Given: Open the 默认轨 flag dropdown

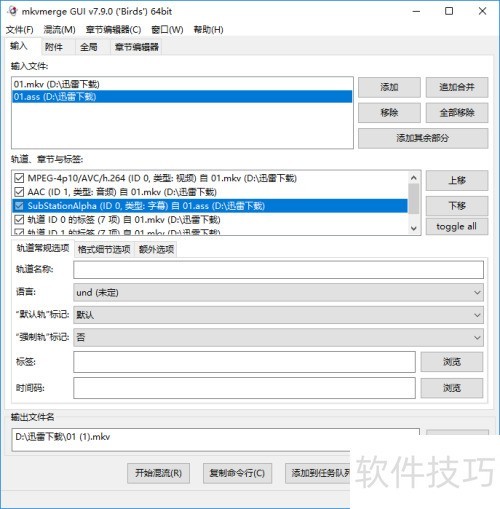Looking at the screenshot, I should click(x=278, y=315).
